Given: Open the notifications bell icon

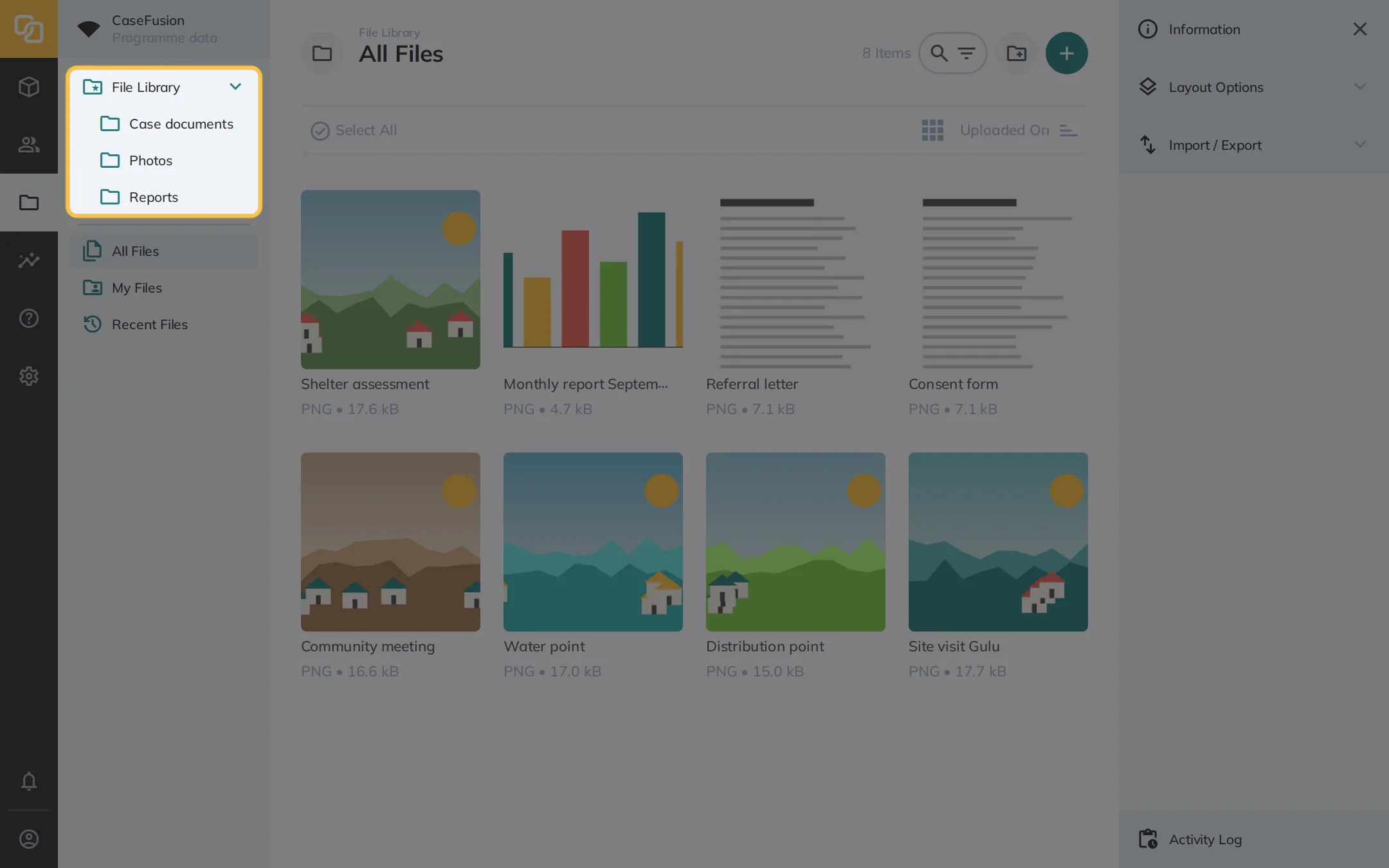Looking at the screenshot, I should (29, 781).
